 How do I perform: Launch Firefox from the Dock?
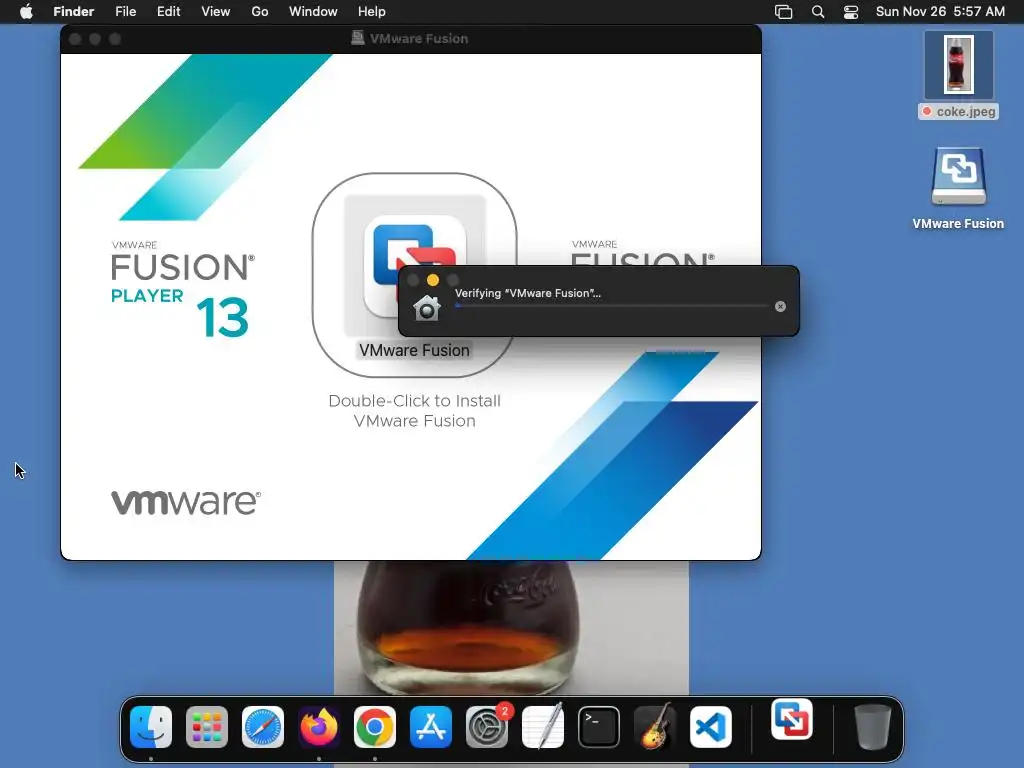(x=319, y=727)
